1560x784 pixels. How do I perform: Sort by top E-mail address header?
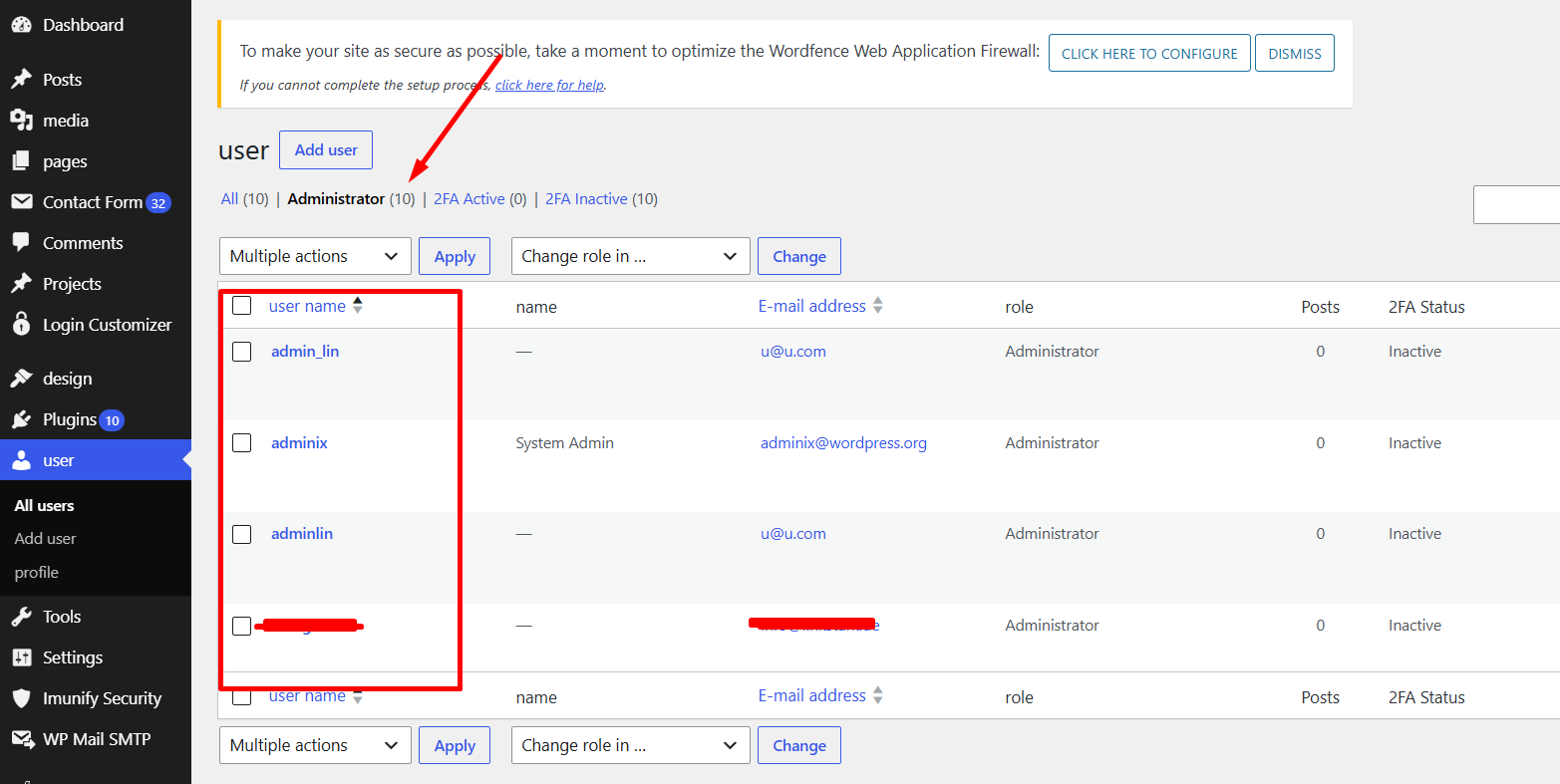click(812, 306)
